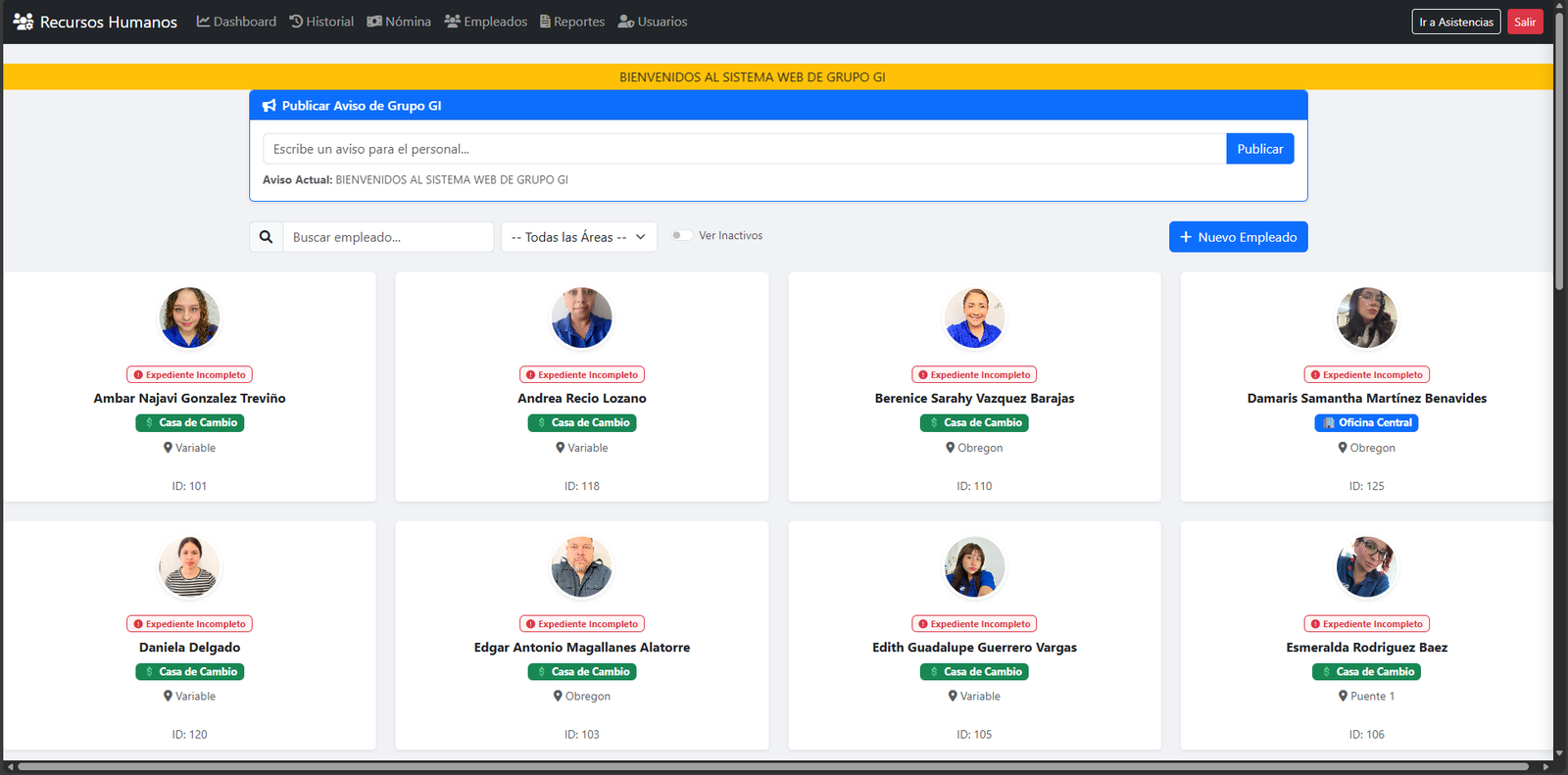Select the name Ambar Najavi Gonzalez Treviño
This screenshot has width=1568, height=775.
pyautogui.click(x=190, y=398)
